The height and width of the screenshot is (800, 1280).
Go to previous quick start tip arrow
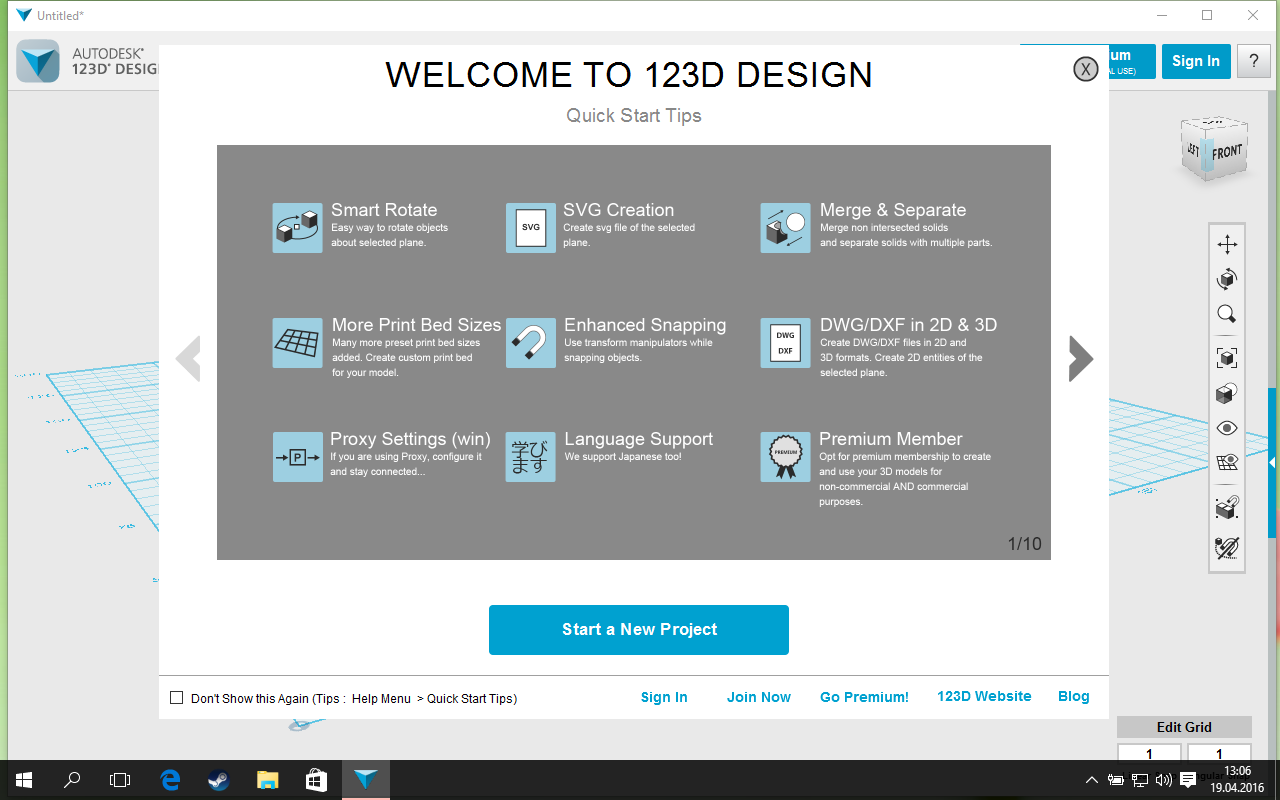click(188, 358)
